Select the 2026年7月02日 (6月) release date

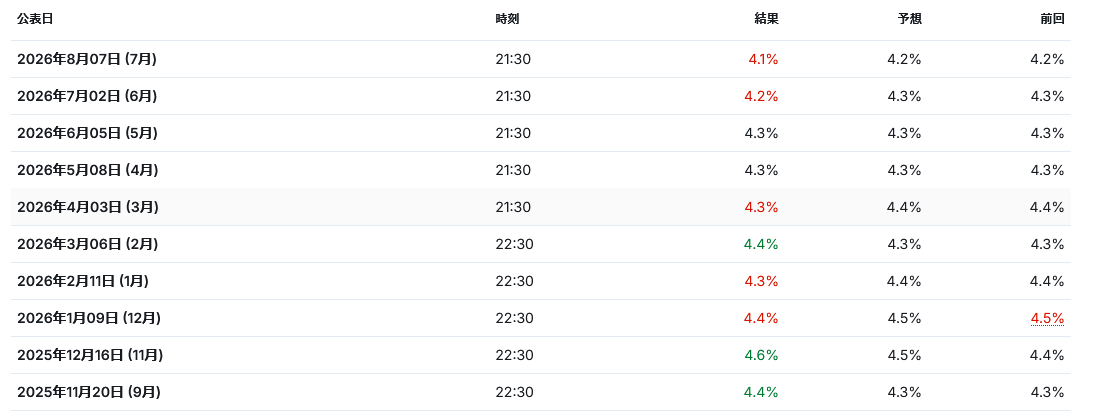tap(87, 96)
